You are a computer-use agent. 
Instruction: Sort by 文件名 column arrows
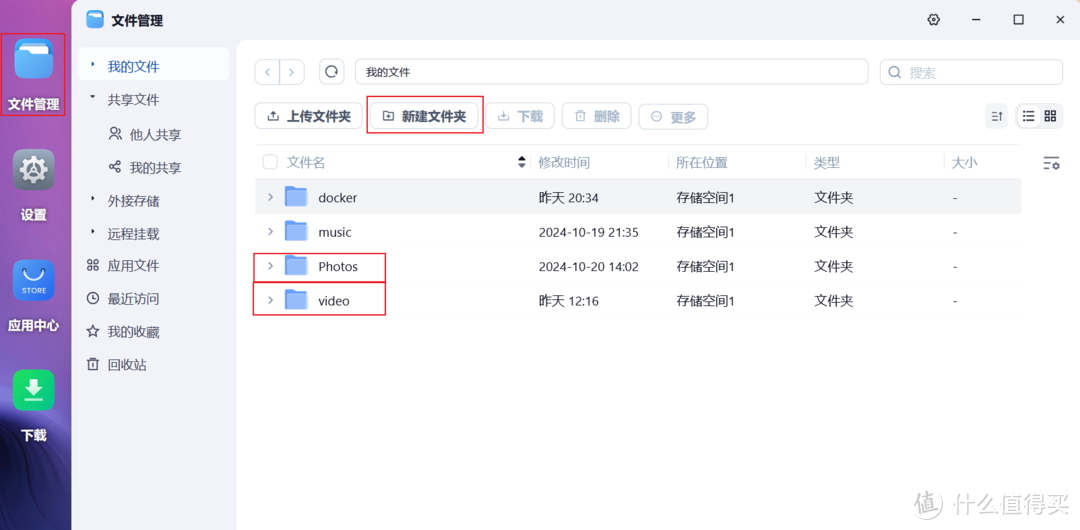coord(521,163)
